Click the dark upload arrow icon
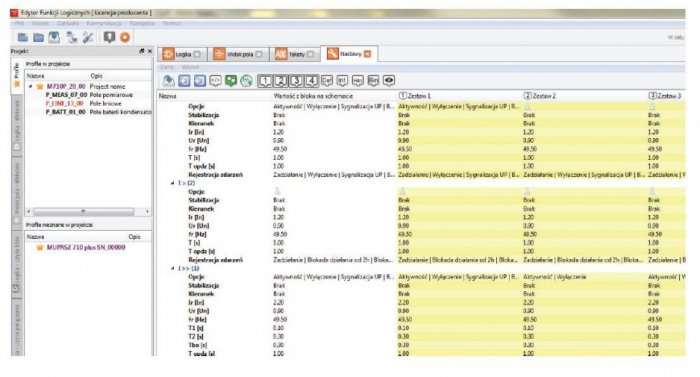Screen dimensions: 700x377 click(x=109, y=37)
